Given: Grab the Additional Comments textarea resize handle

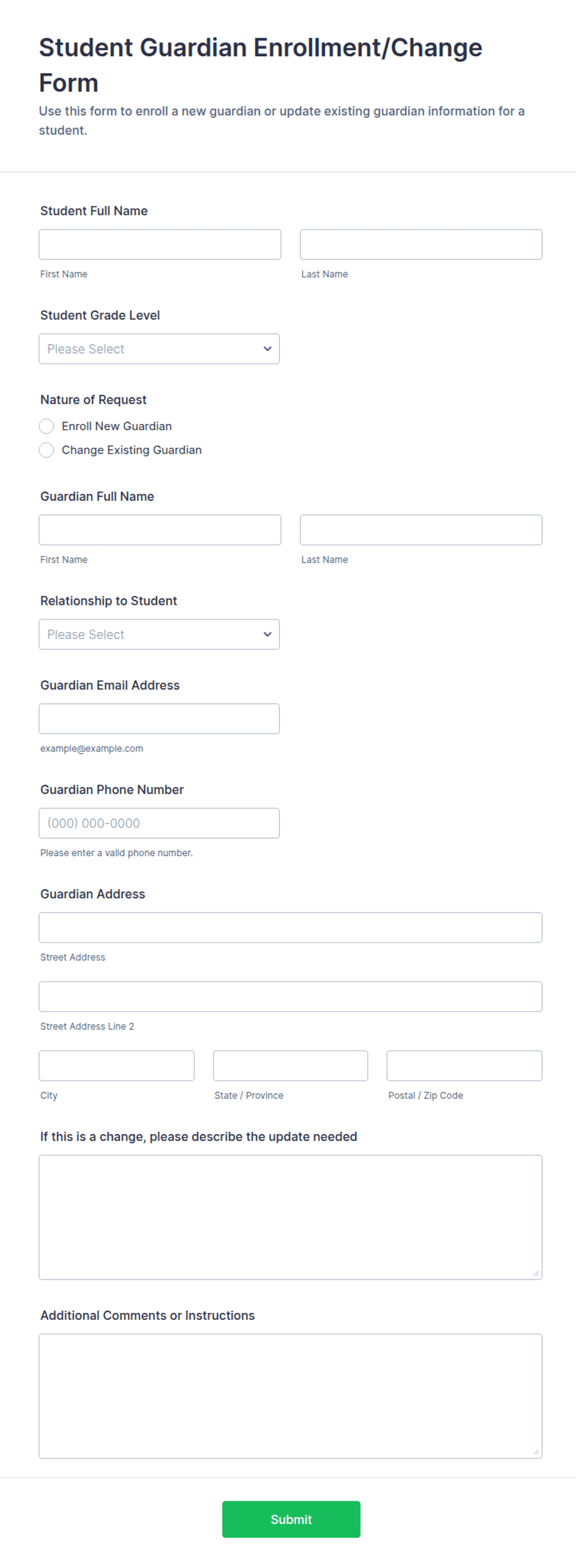Looking at the screenshot, I should (536, 1452).
